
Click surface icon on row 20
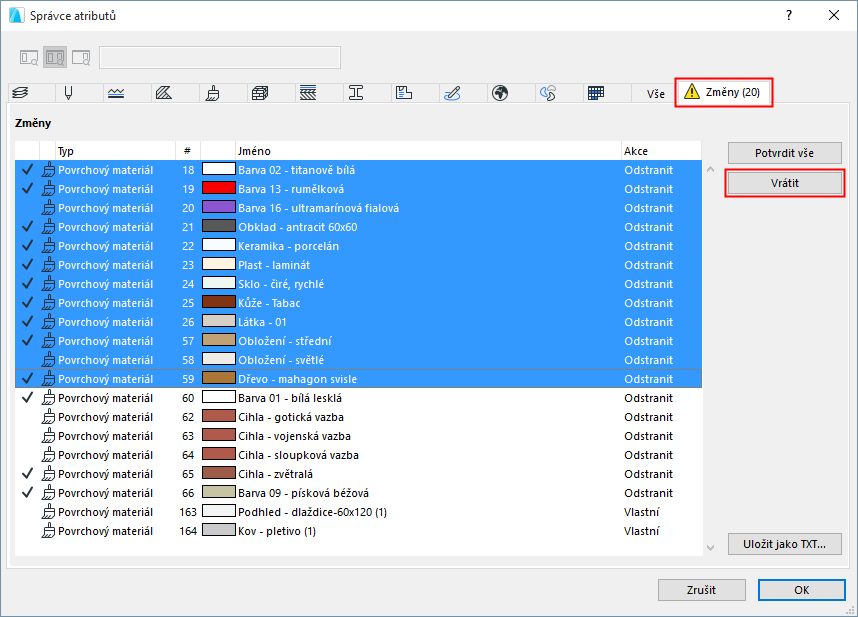click(x=49, y=208)
